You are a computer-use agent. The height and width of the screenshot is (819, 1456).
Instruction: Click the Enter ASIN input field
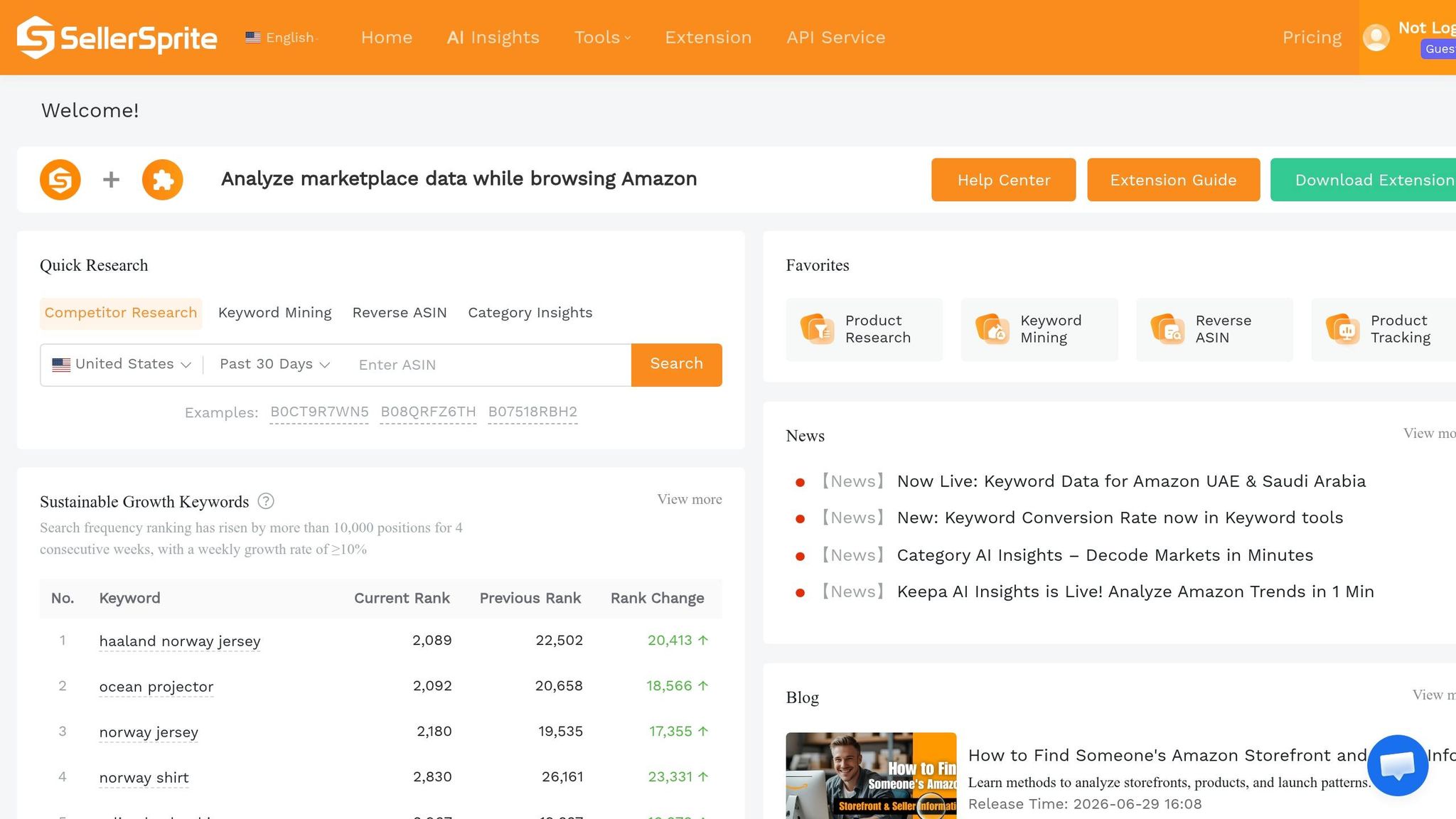pos(489,365)
